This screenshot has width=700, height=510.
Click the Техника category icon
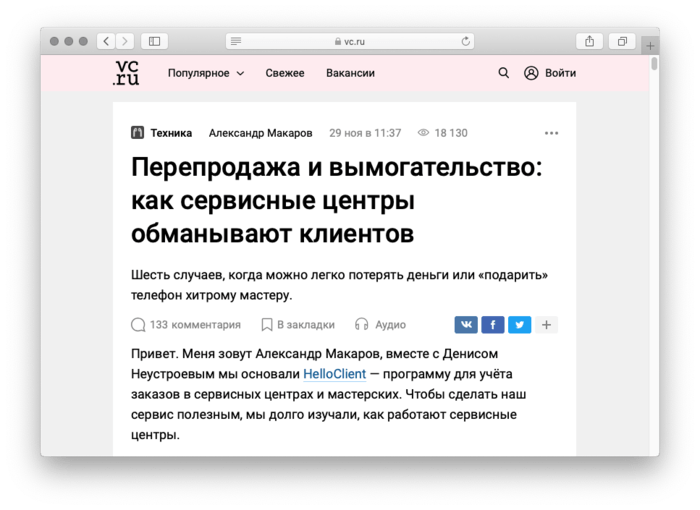click(x=138, y=133)
